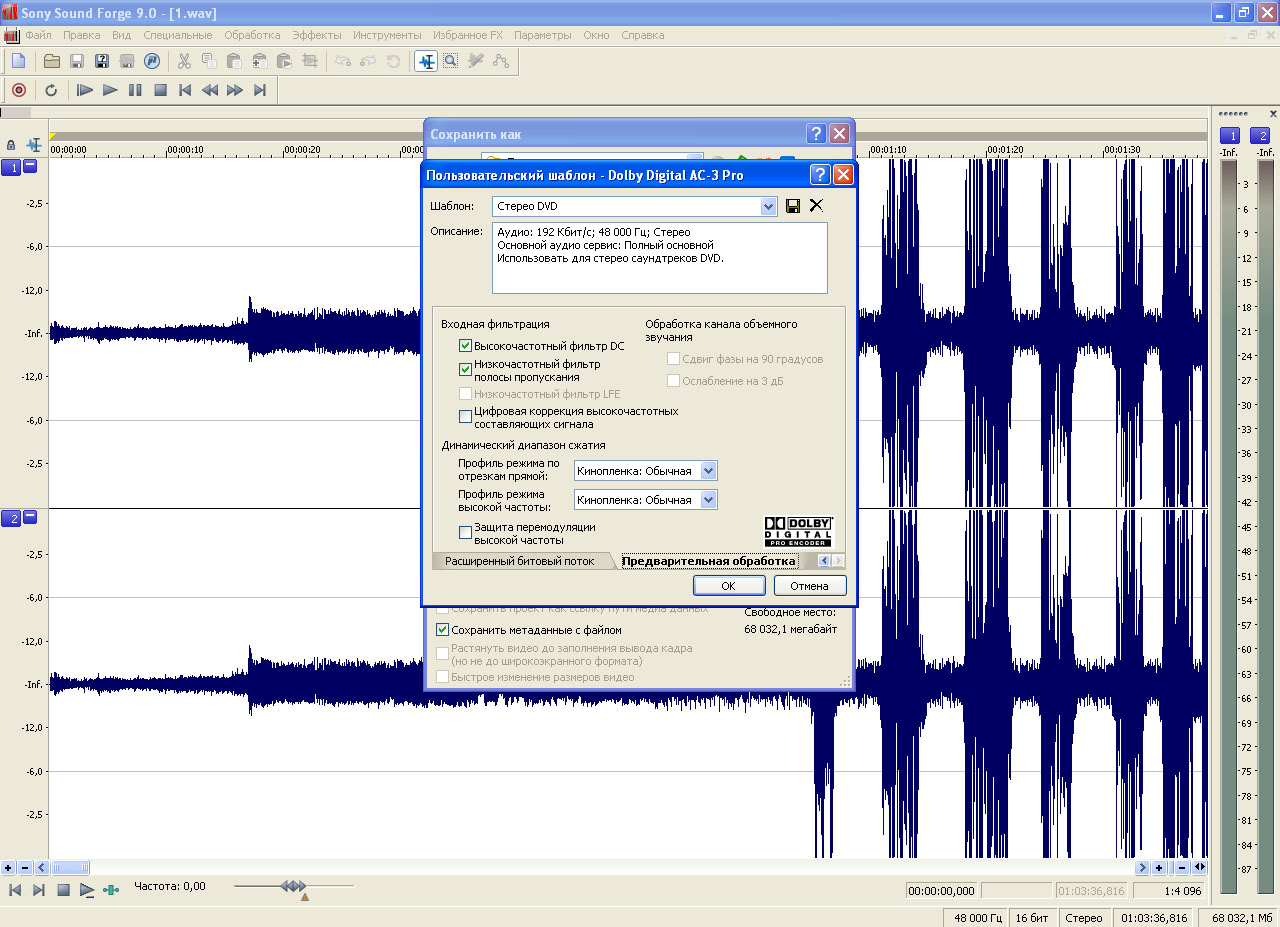Click the Отмена button
This screenshot has width=1280, height=927.
click(x=809, y=586)
